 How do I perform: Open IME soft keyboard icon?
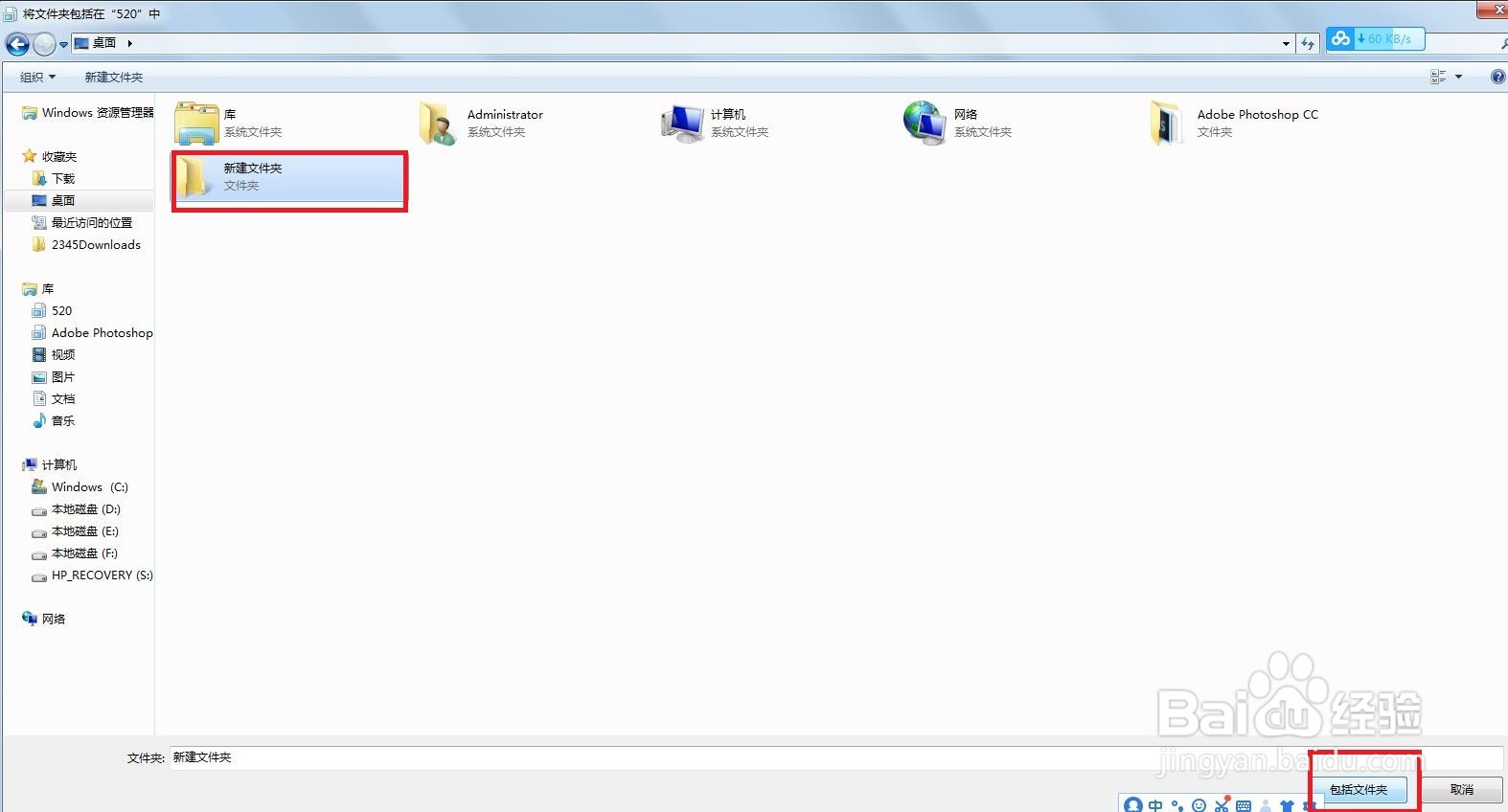coord(1244,806)
